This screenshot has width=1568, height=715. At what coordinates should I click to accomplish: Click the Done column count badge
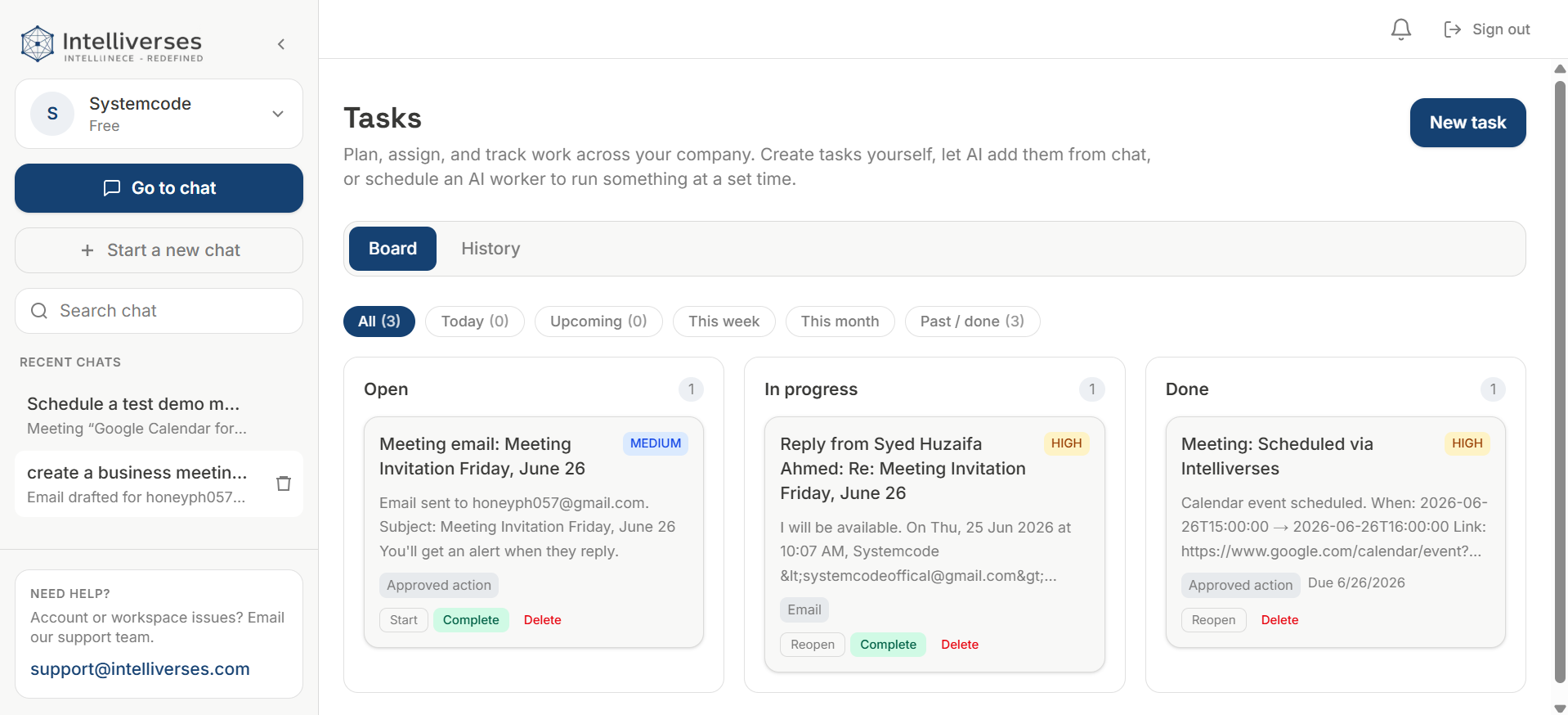(x=1493, y=389)
